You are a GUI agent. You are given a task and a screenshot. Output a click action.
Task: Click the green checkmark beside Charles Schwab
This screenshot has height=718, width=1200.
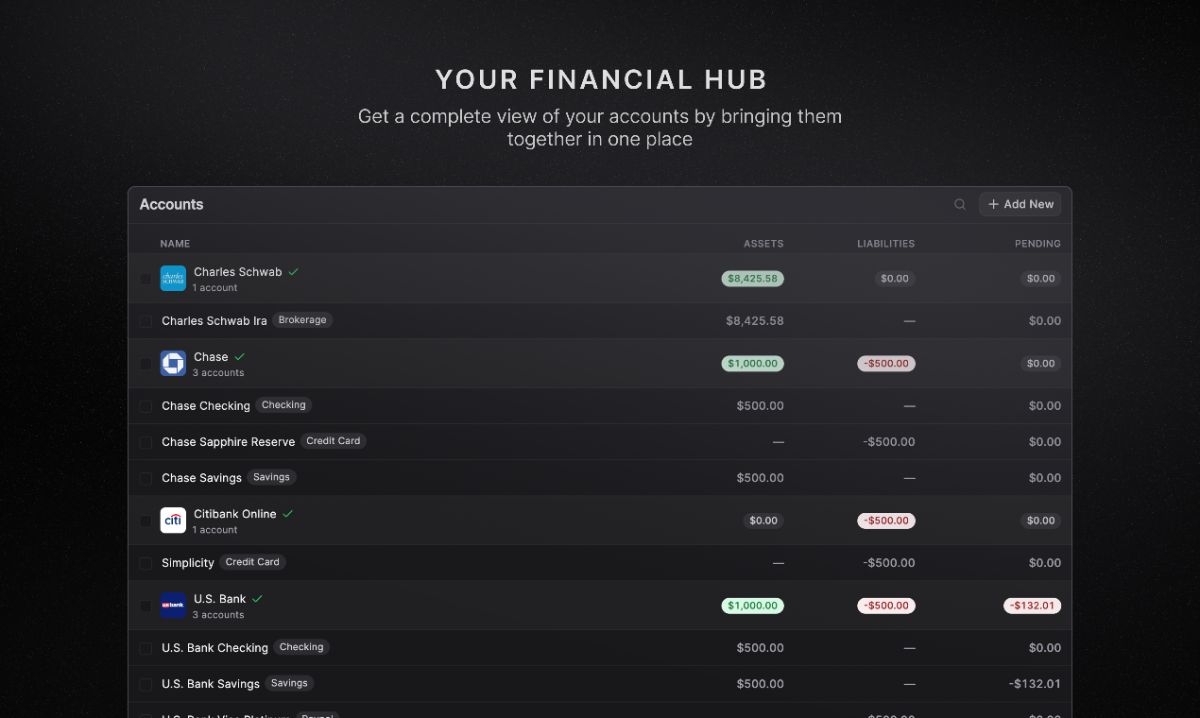click(x=293, y=271)
